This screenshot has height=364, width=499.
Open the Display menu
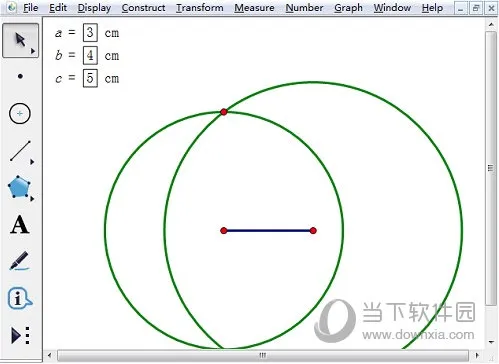click(94, 7)
